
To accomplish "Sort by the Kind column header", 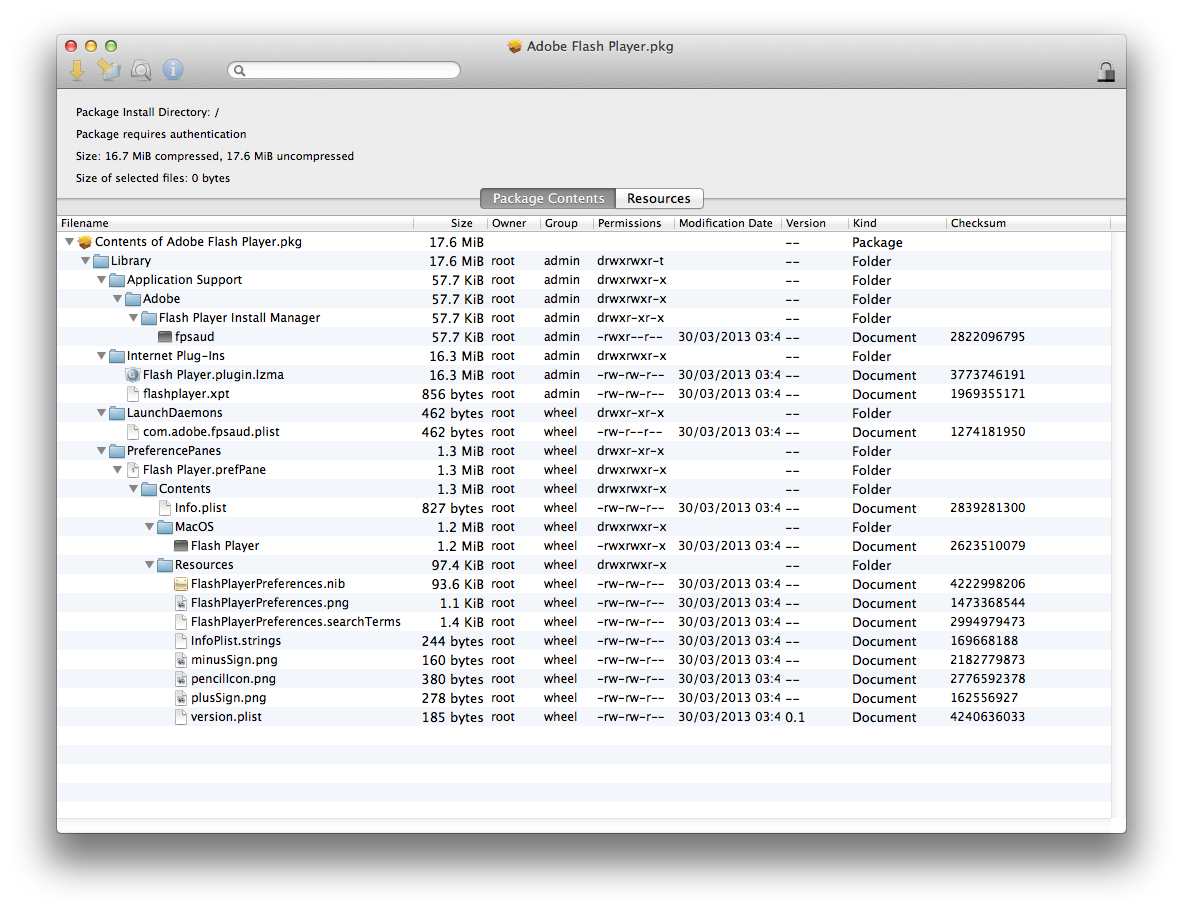I will [896, 223].
